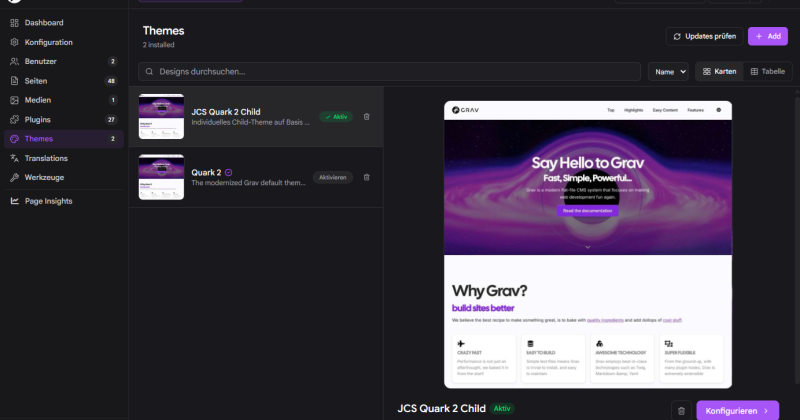Click the detail panel vertical scrollbar

797,240
